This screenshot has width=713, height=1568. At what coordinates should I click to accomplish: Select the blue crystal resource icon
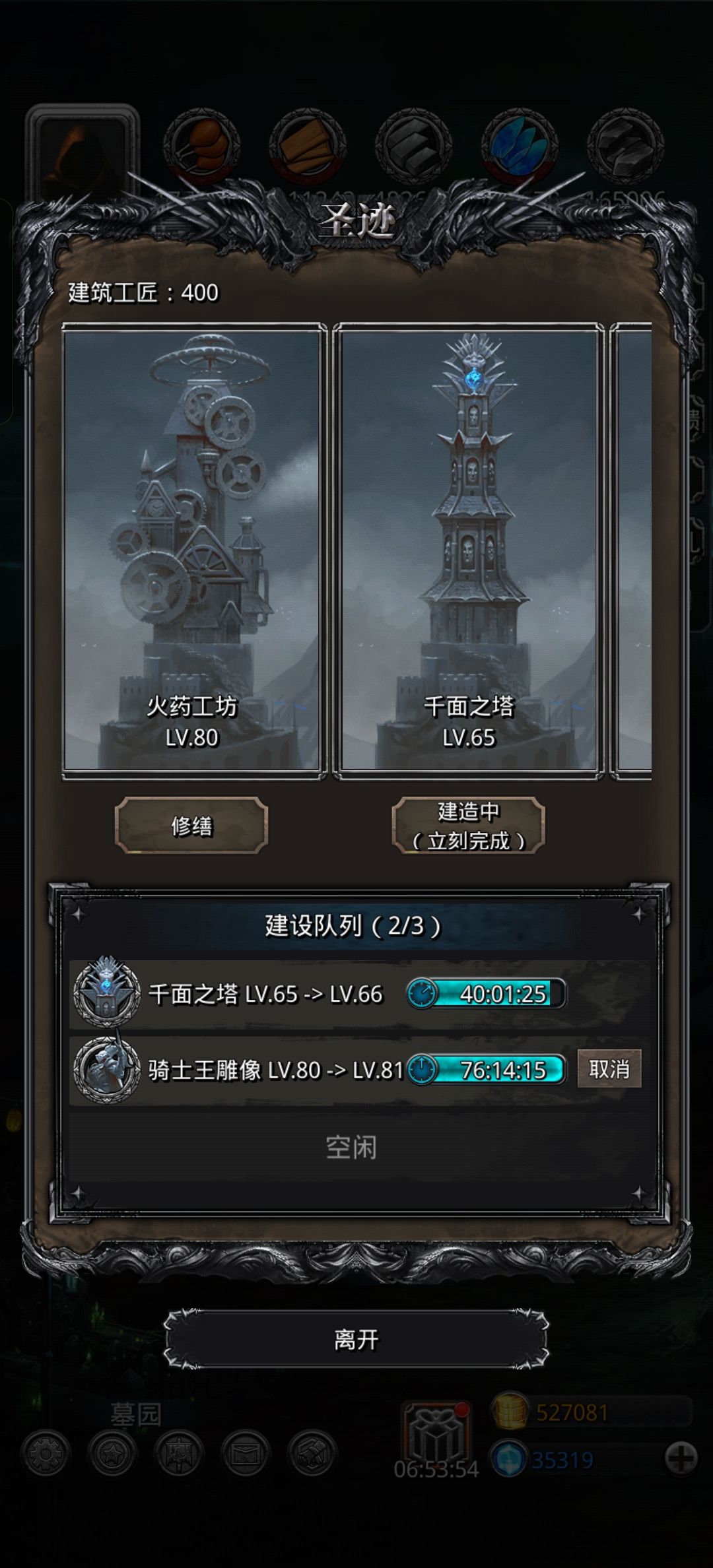point(520,146)
